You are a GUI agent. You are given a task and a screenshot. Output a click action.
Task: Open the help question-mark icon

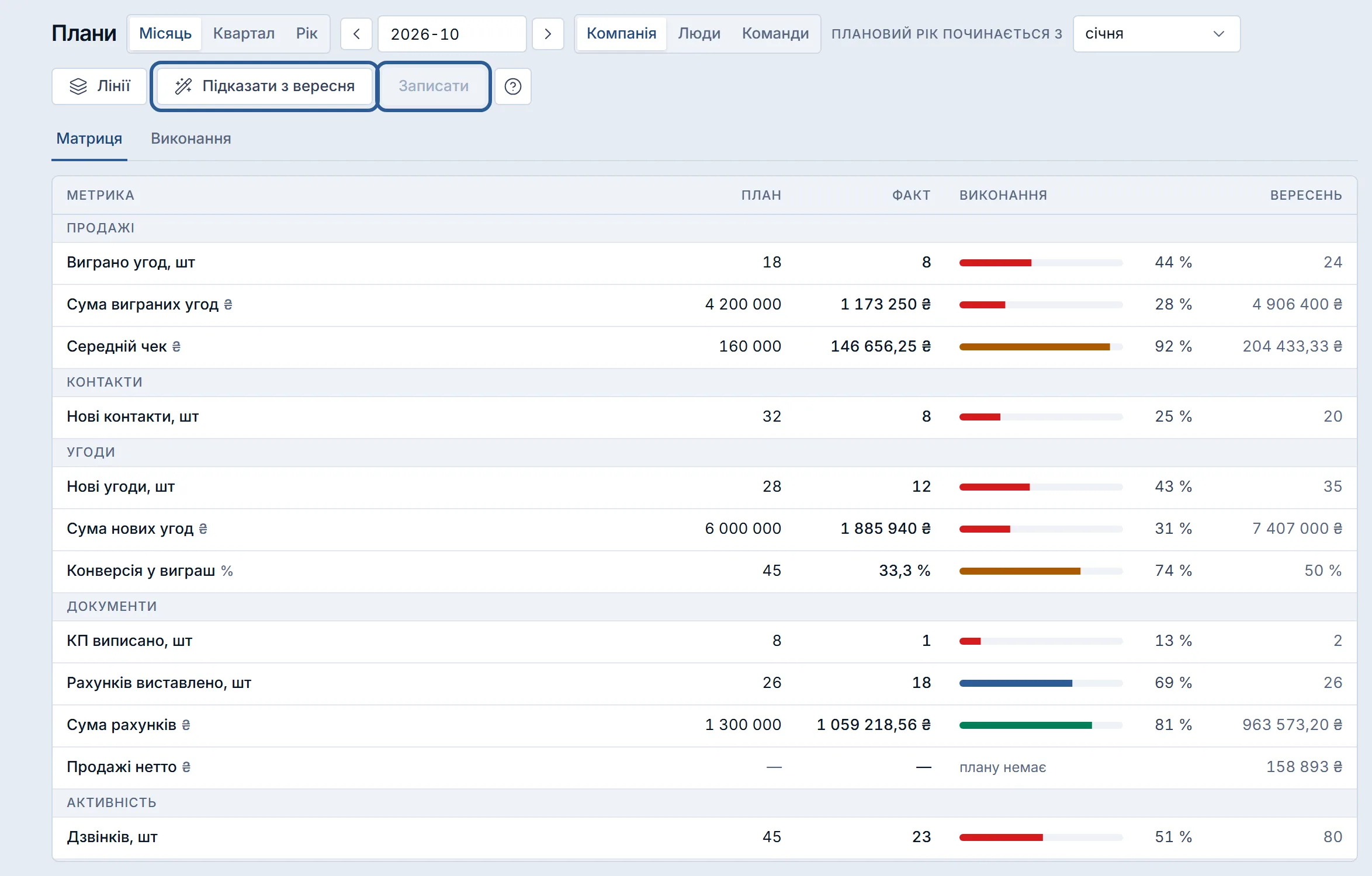(x=512, y=86)
